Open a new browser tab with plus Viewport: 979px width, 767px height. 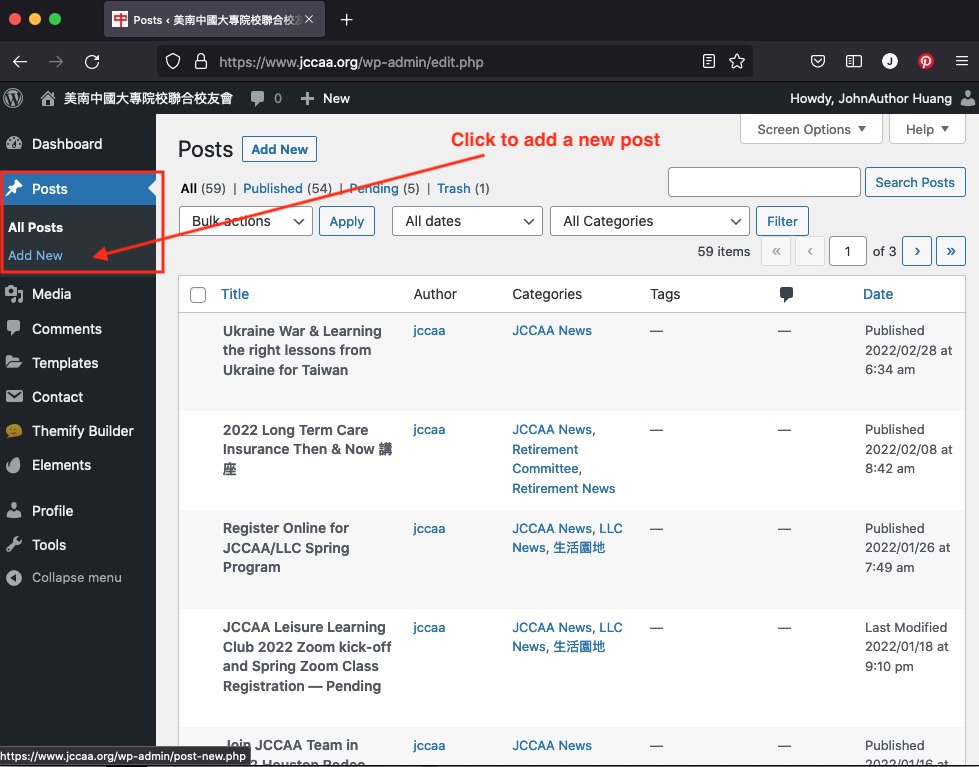tap(347, 20)
